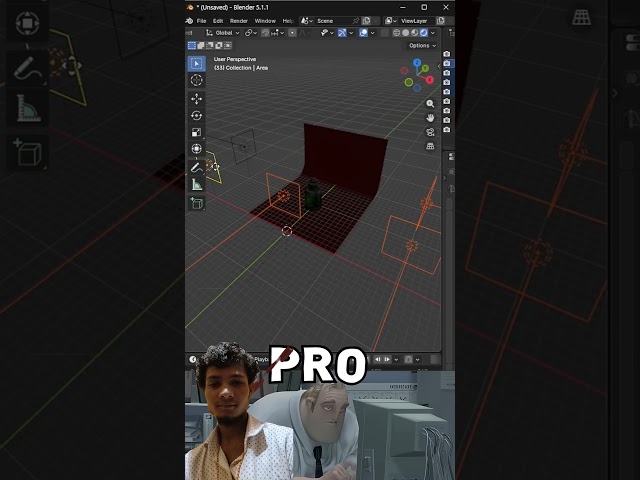Open the scene browse dropdown

(307, 20)
